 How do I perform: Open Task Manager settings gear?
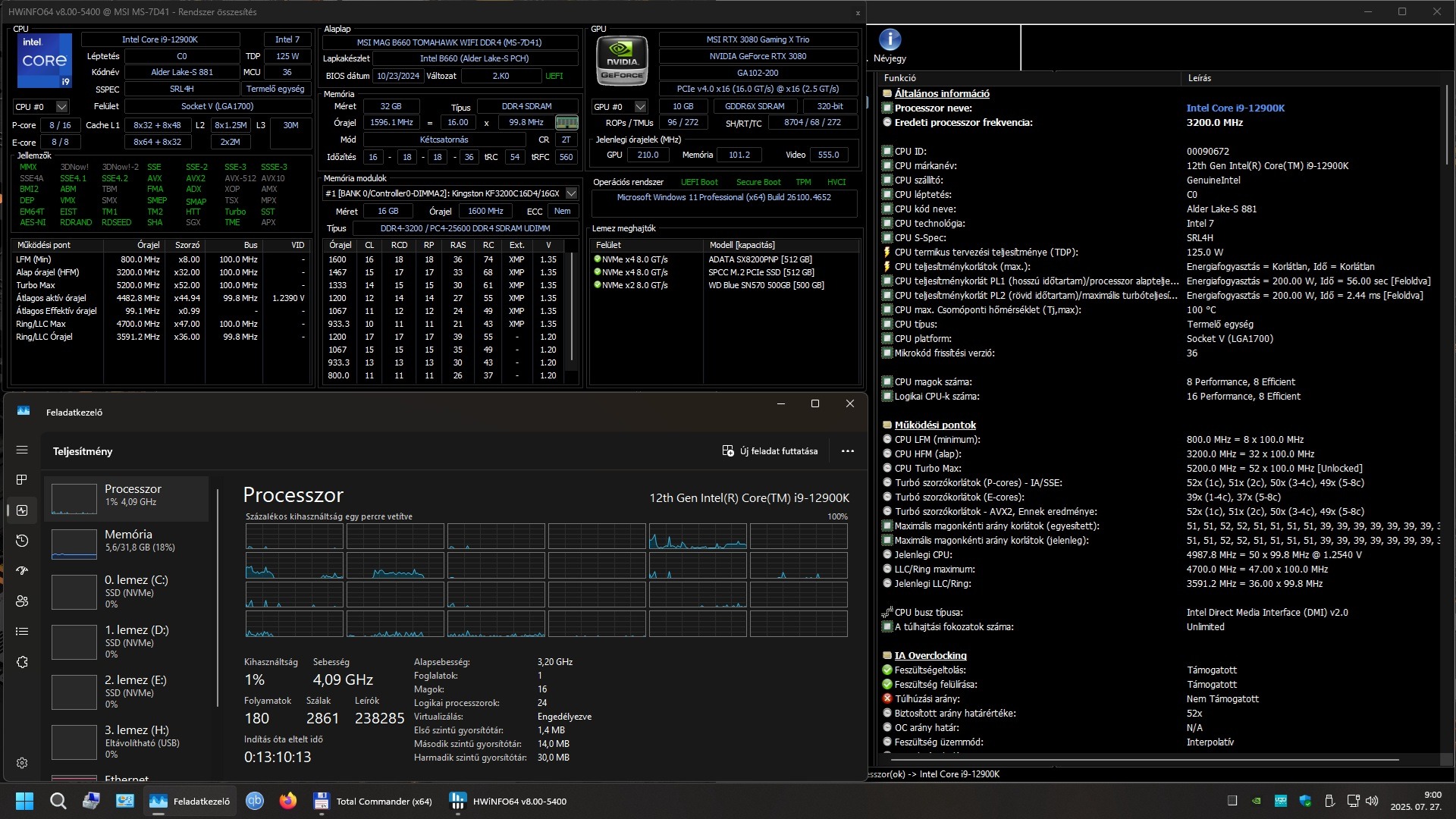click(x=22, y=763)
